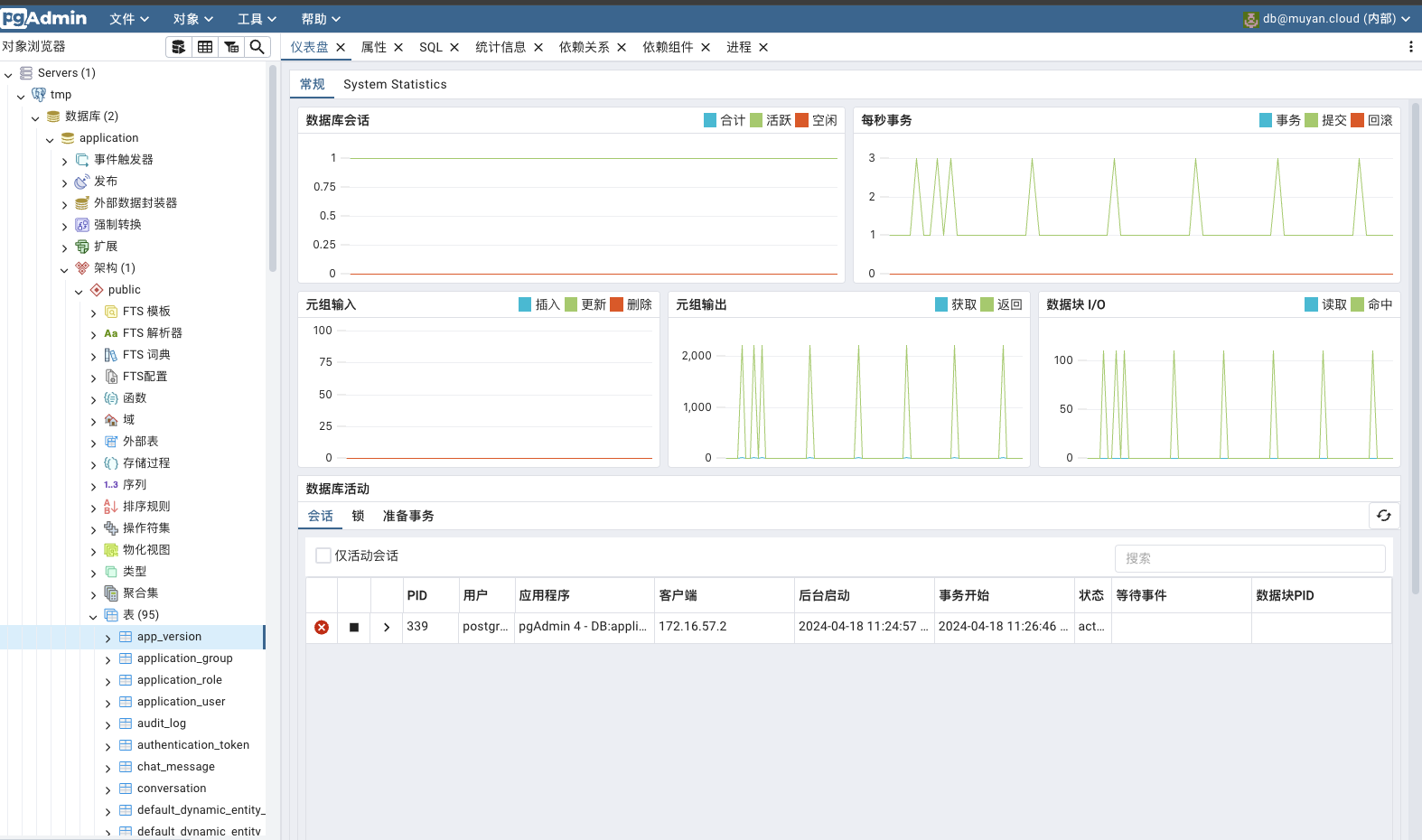Close the 依赖关系 tab
This screenshot has height=840, width=1422.
click(x=622, y=48)
